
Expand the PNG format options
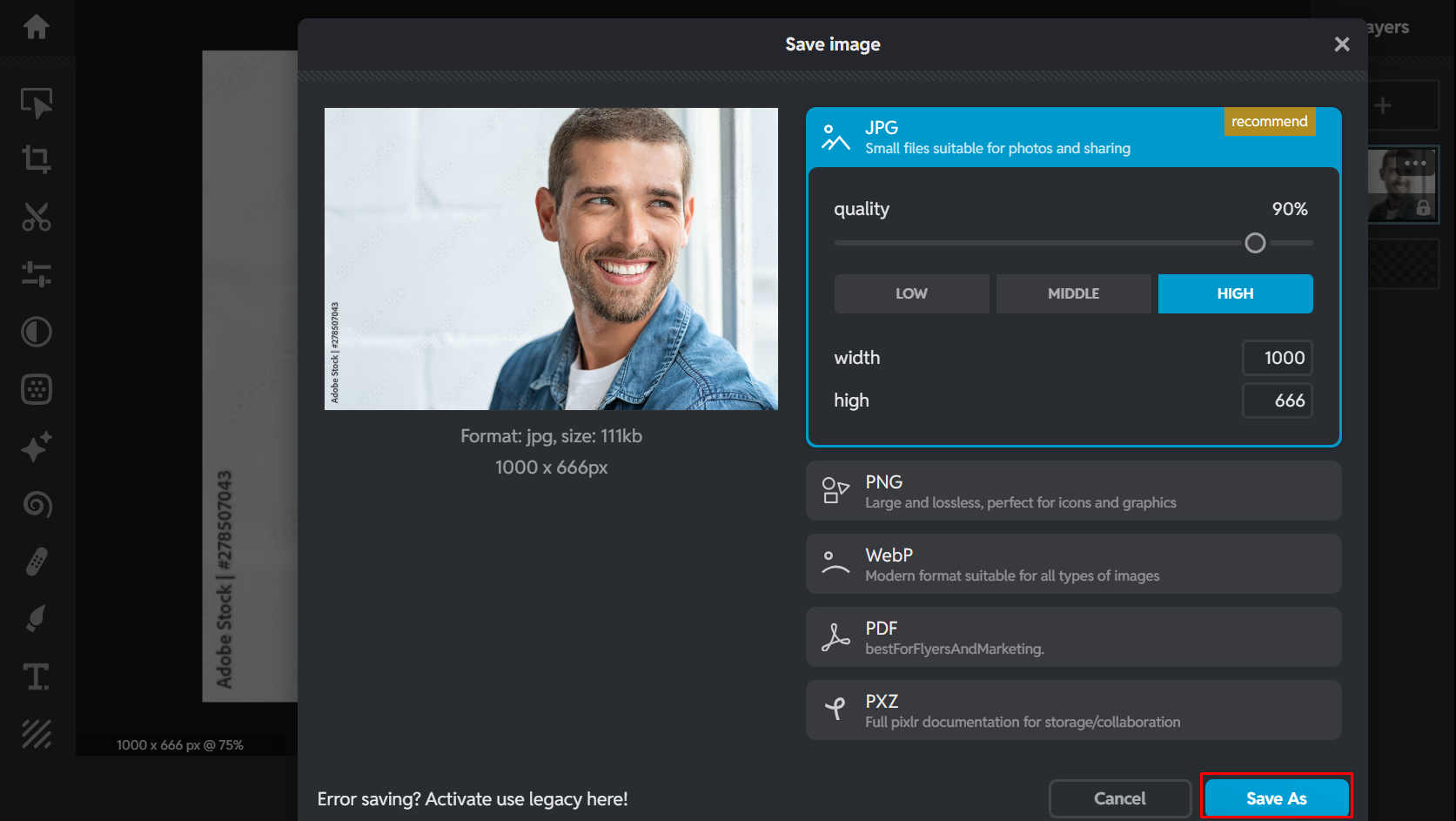[1073, 490]
